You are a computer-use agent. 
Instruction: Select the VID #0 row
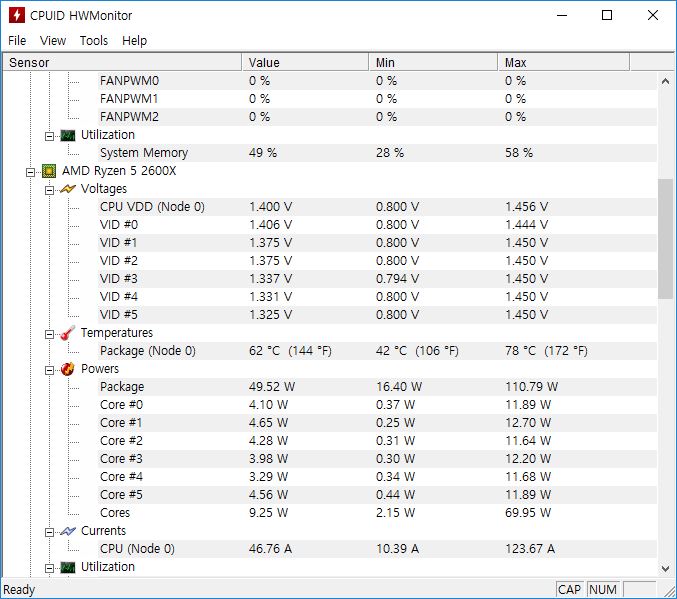tap(378, 225)
